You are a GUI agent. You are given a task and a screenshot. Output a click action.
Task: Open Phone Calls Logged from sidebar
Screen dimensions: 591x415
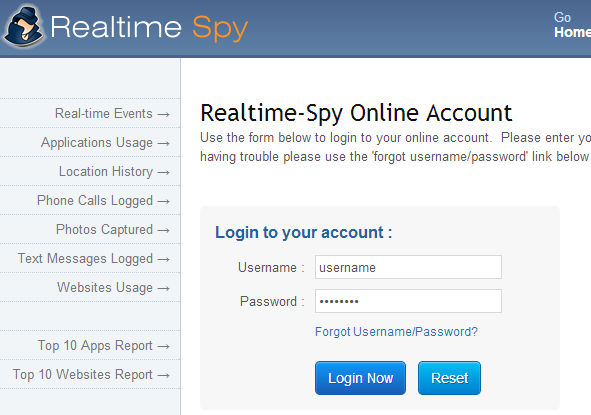point(103,201)
